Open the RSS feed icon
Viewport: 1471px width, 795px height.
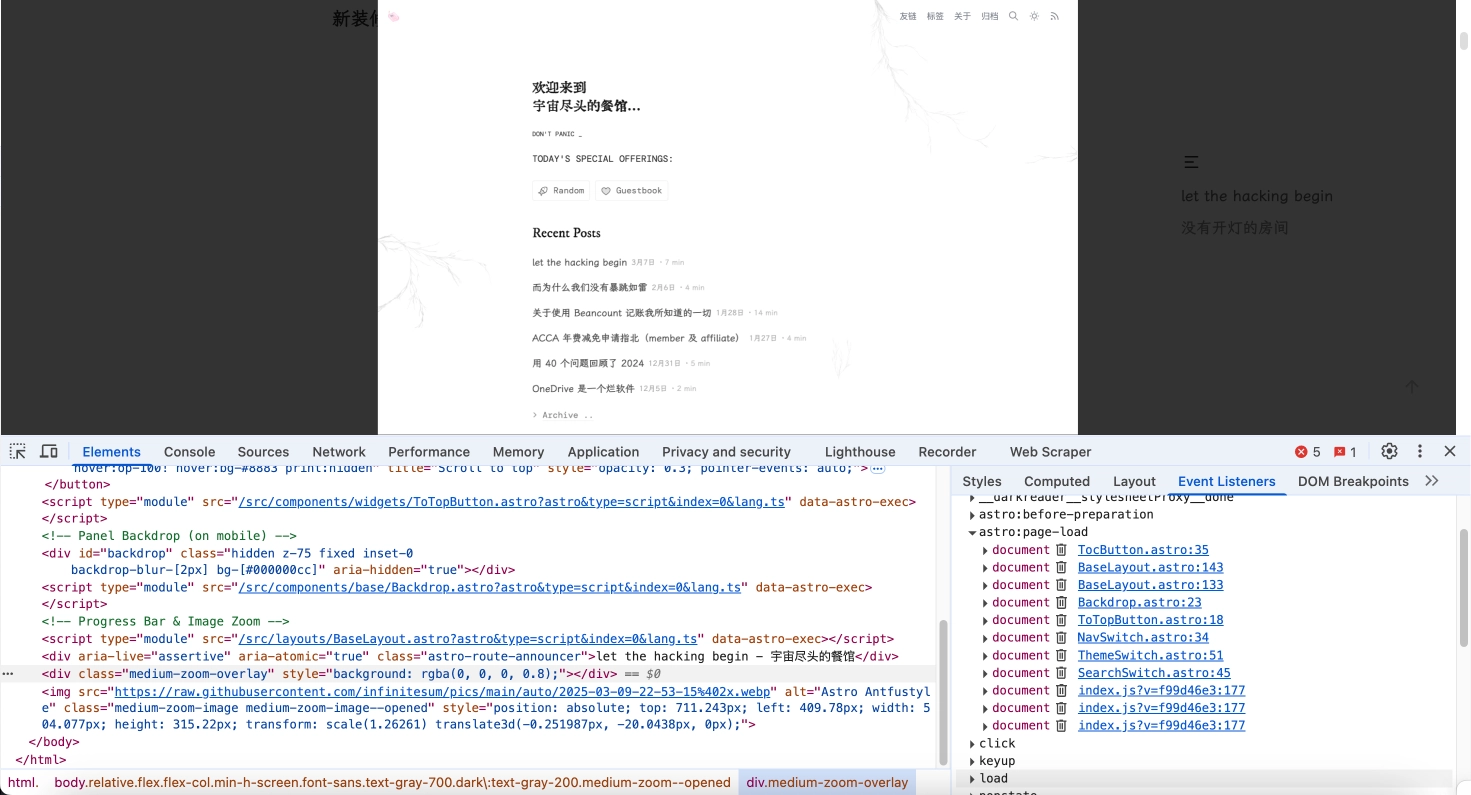[1054, 16]
